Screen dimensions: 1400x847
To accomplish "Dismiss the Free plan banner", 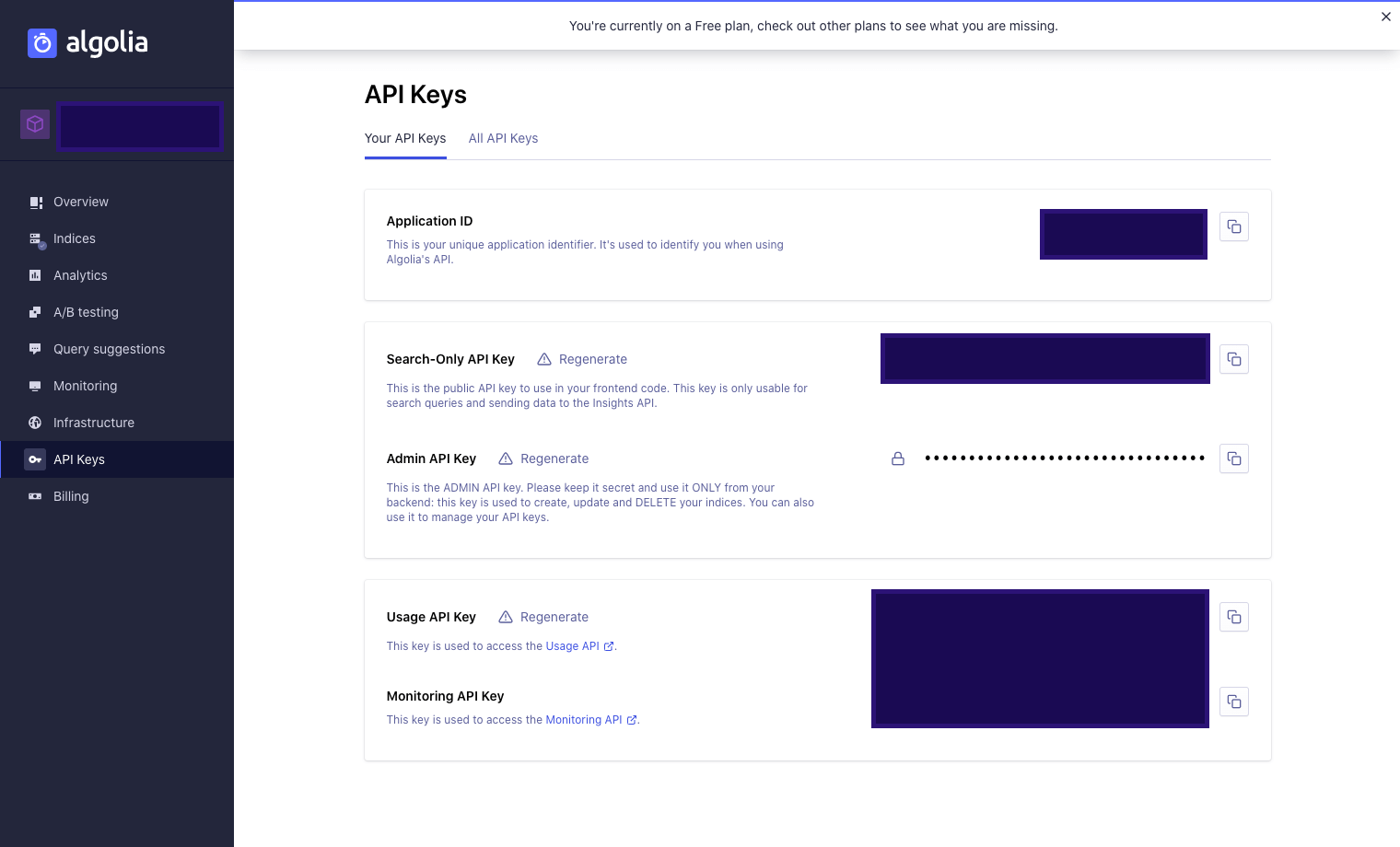I will tap(1385, 17).
